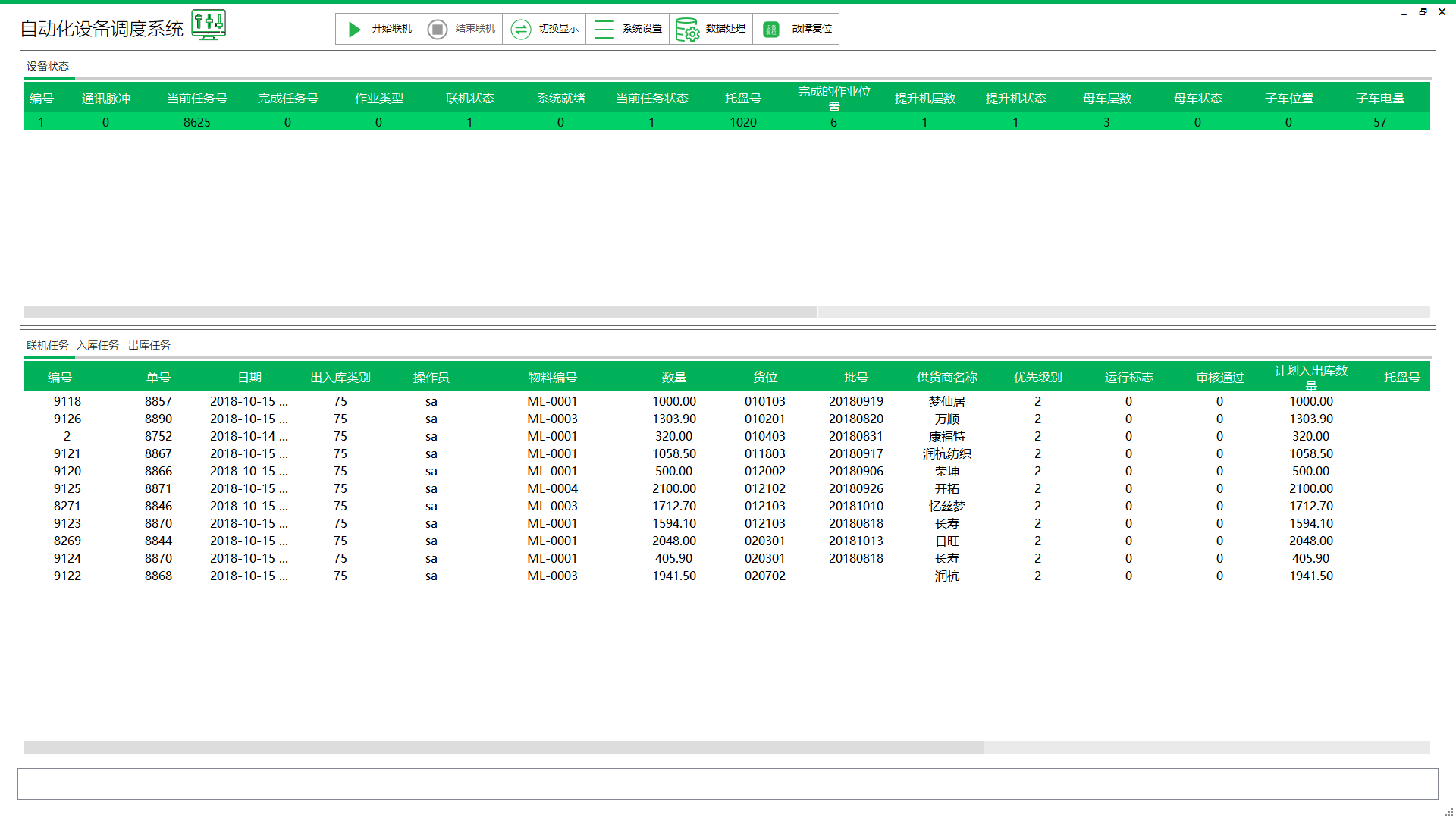The image size is (1456, 819).
Task: Click the 系统设置 menu lines icon
Action: click(x=604, y=29)
